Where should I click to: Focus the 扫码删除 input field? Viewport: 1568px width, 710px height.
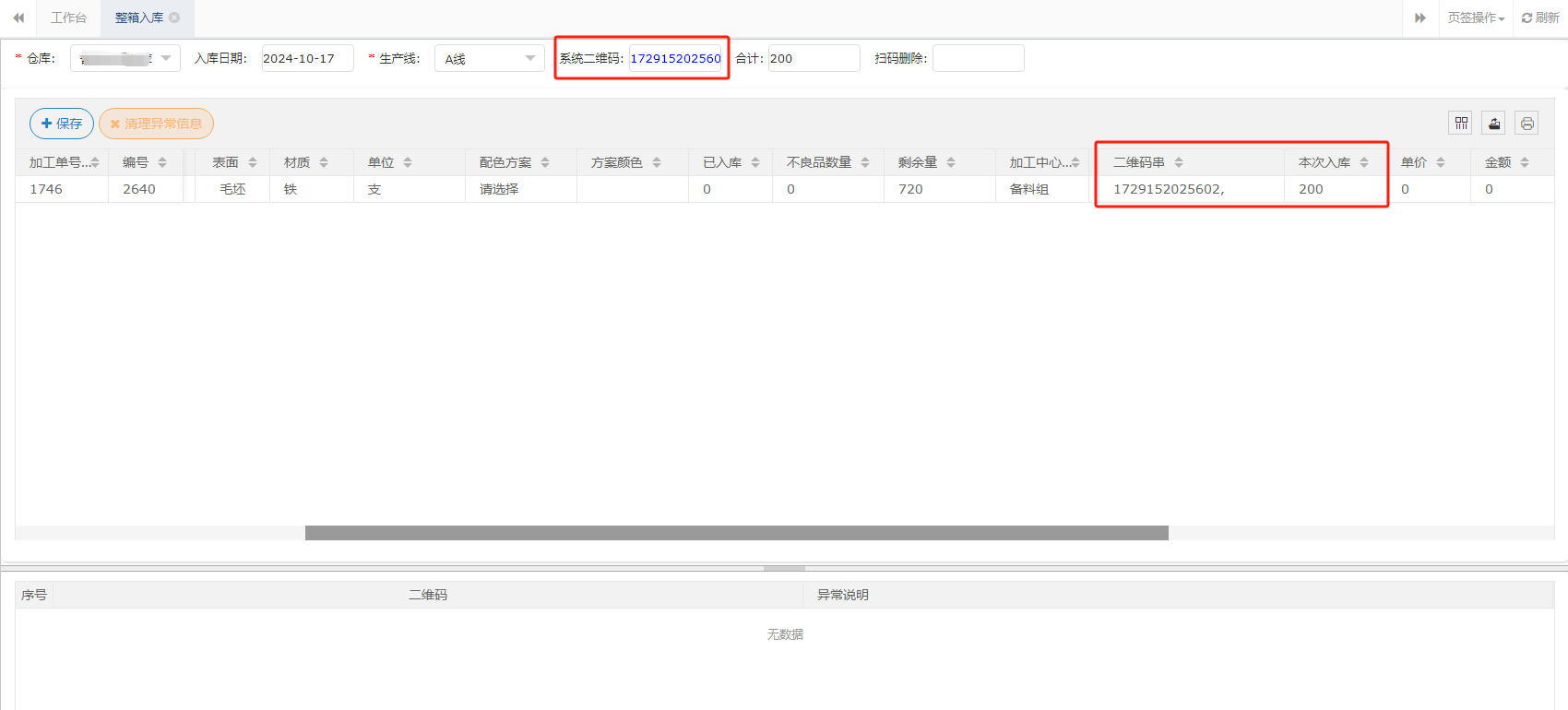[978, 58]
